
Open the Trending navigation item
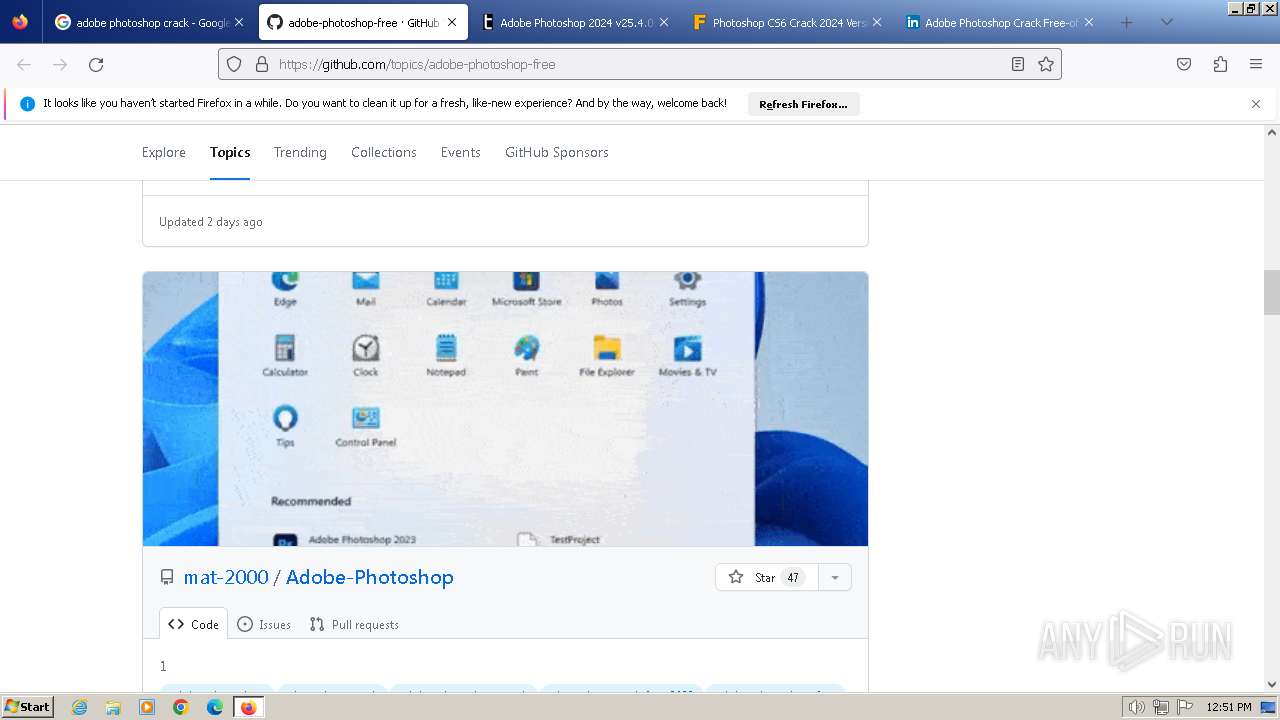tap(300, 152)
